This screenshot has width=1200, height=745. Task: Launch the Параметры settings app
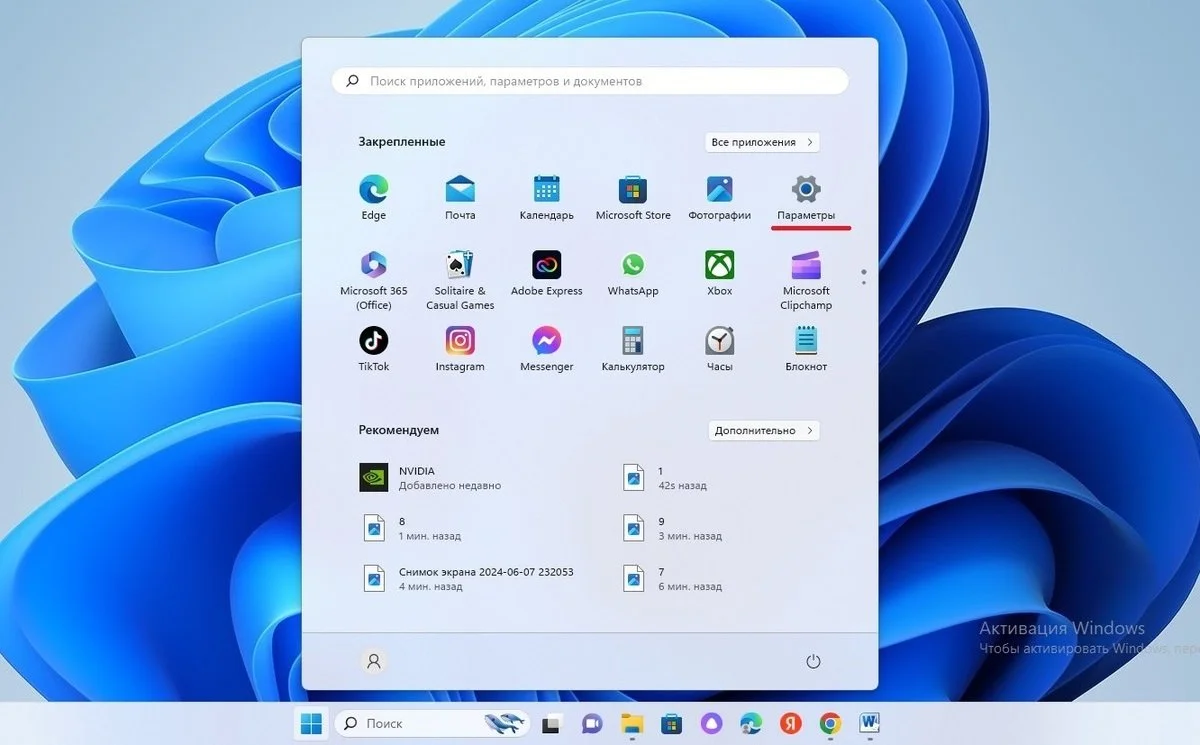806,198
